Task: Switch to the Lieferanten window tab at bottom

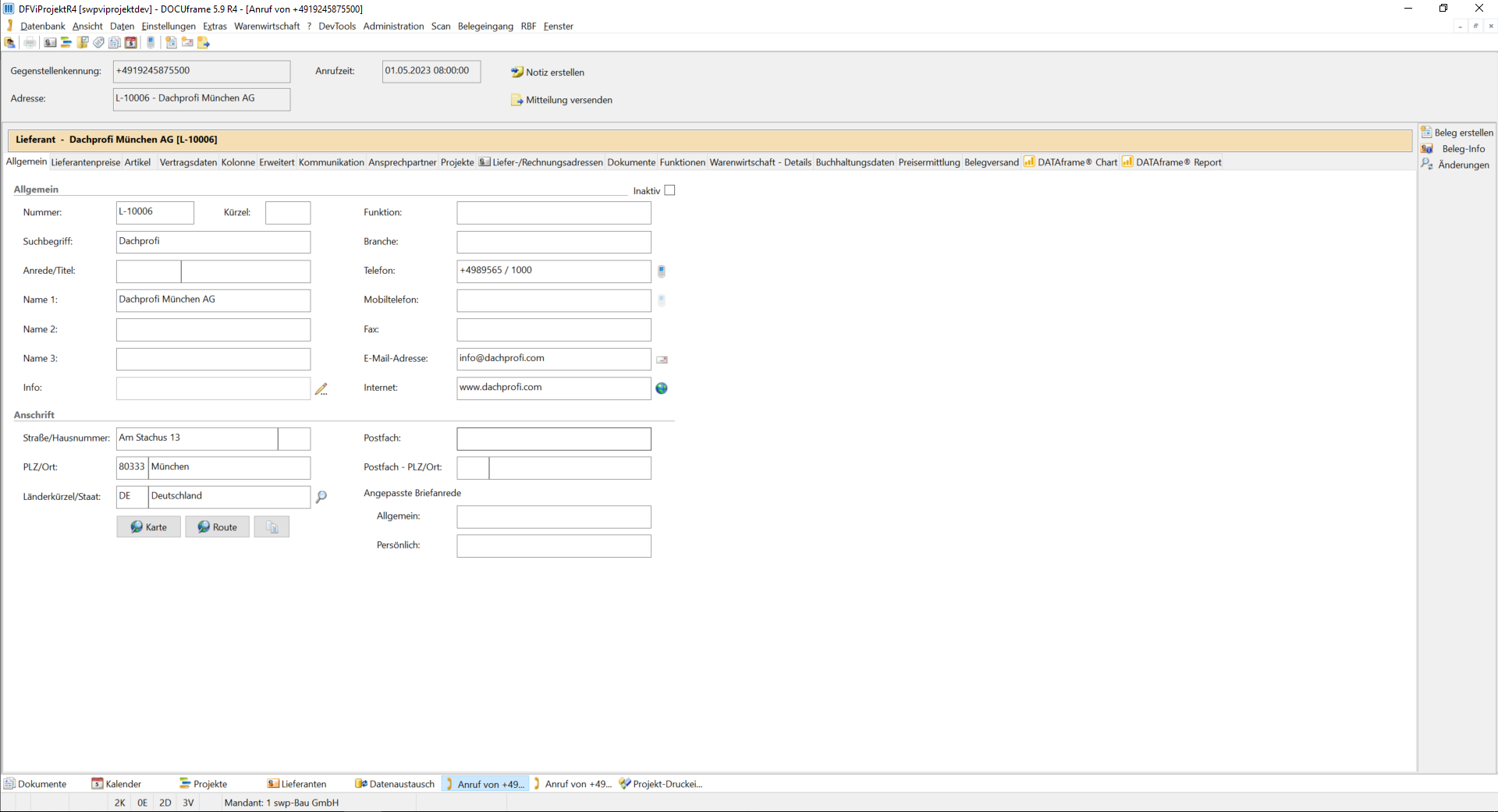Action: (x=296, y=784)
